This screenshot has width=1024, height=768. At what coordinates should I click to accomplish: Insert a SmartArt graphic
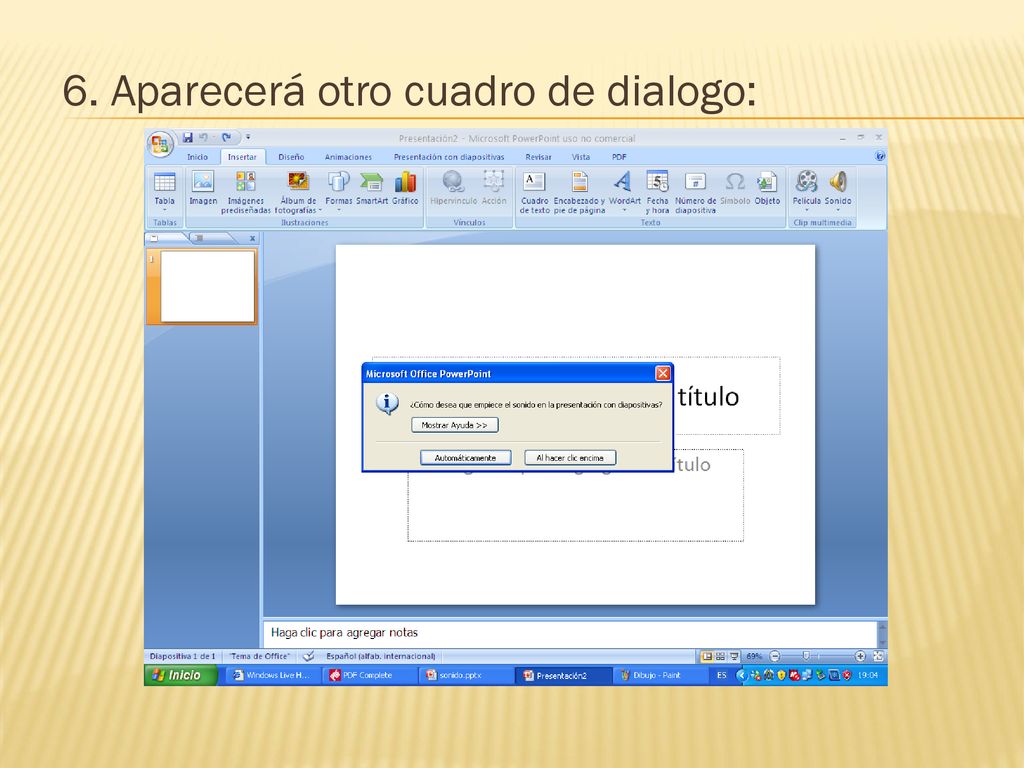tap(372, 188)
